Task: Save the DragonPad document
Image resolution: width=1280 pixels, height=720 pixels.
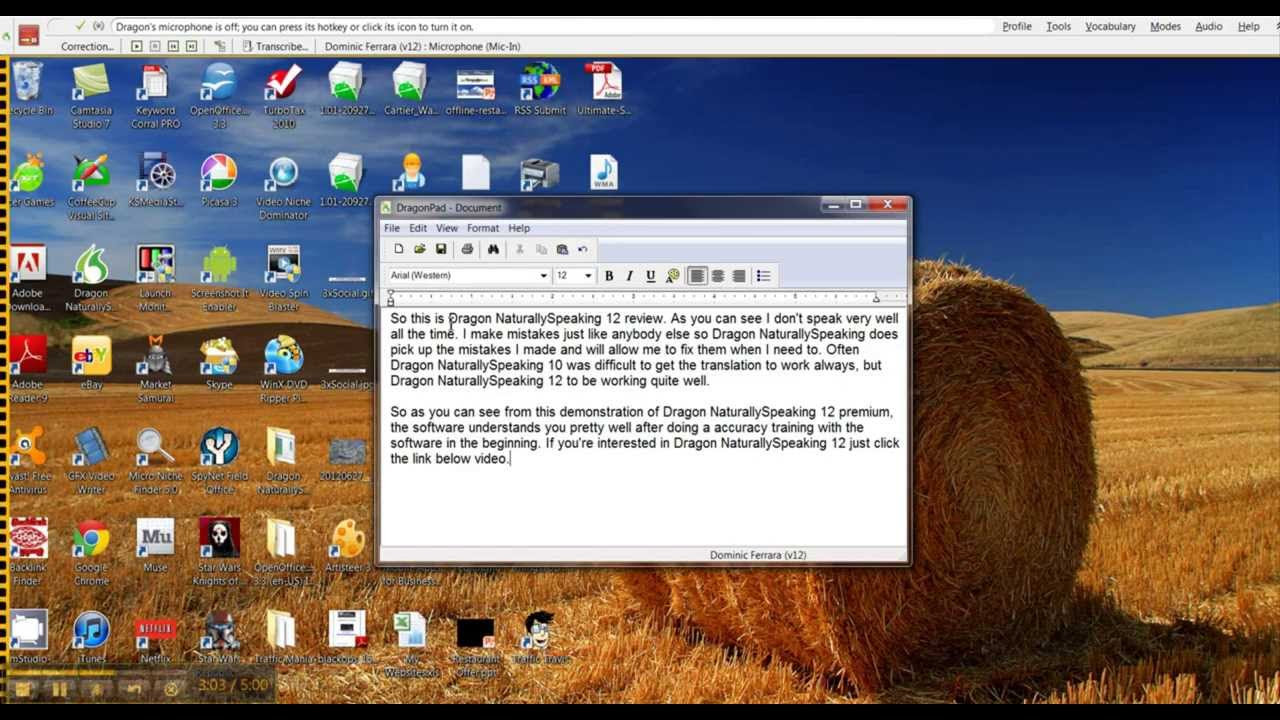Action: [x=441, y=249]
